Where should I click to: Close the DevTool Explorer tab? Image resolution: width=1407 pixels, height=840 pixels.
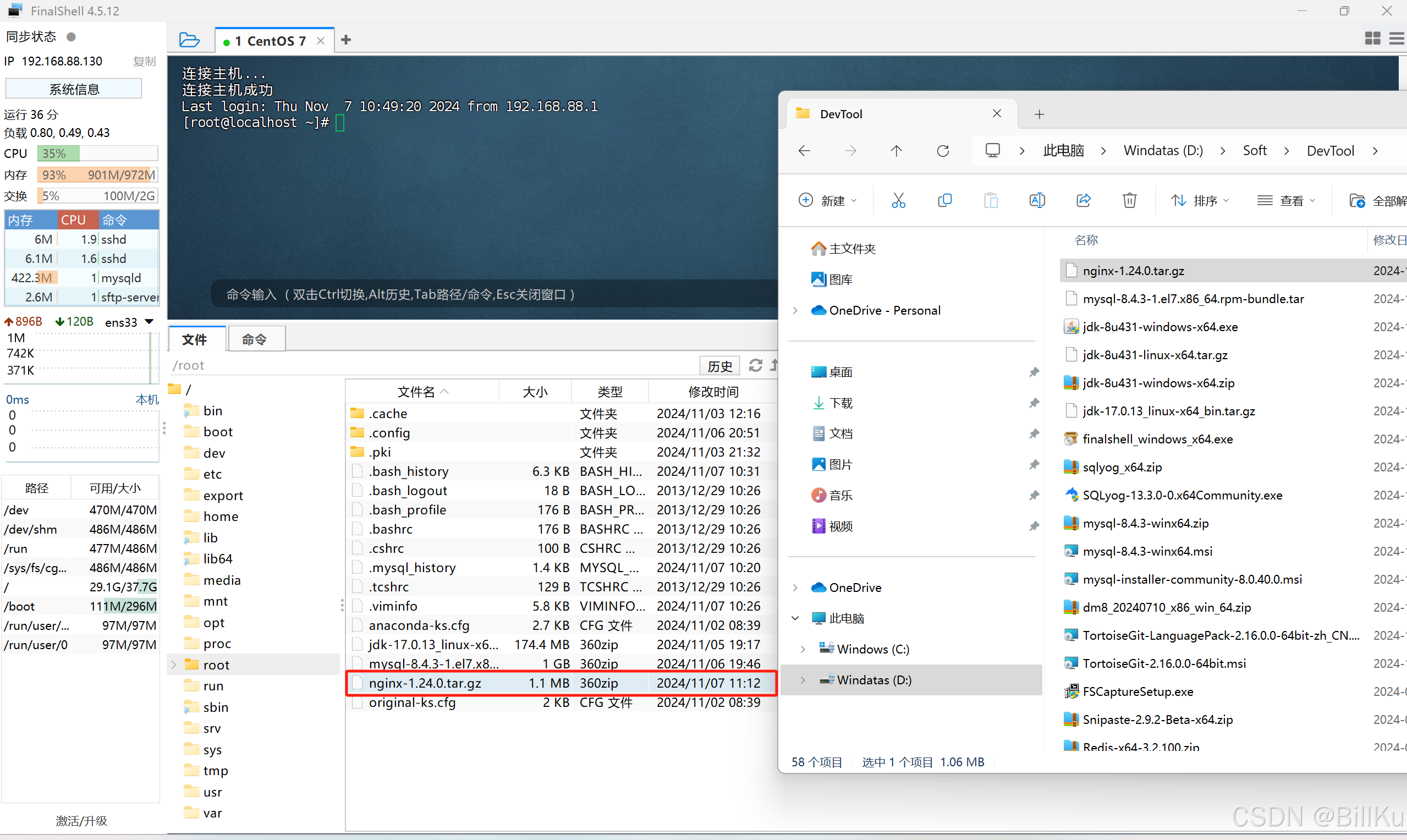point(997,114)
